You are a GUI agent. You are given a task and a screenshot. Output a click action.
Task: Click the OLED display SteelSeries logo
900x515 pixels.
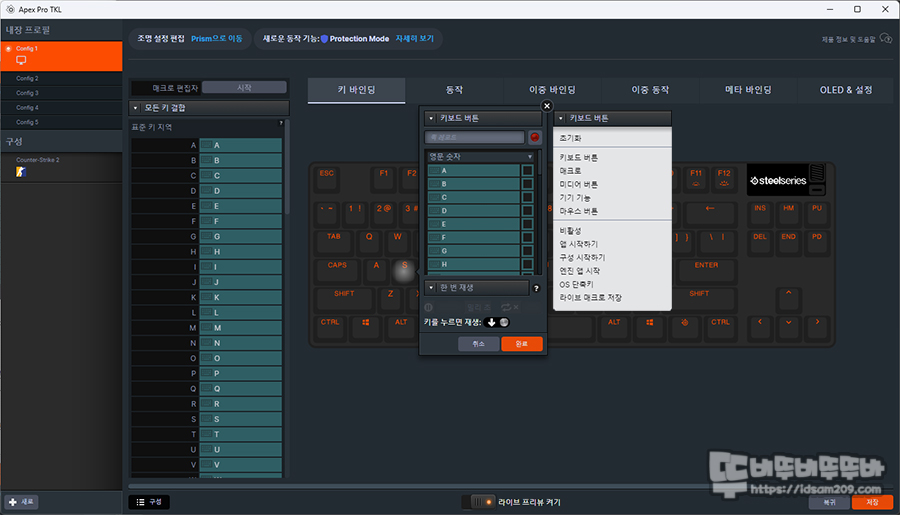(x=778, y=180)
